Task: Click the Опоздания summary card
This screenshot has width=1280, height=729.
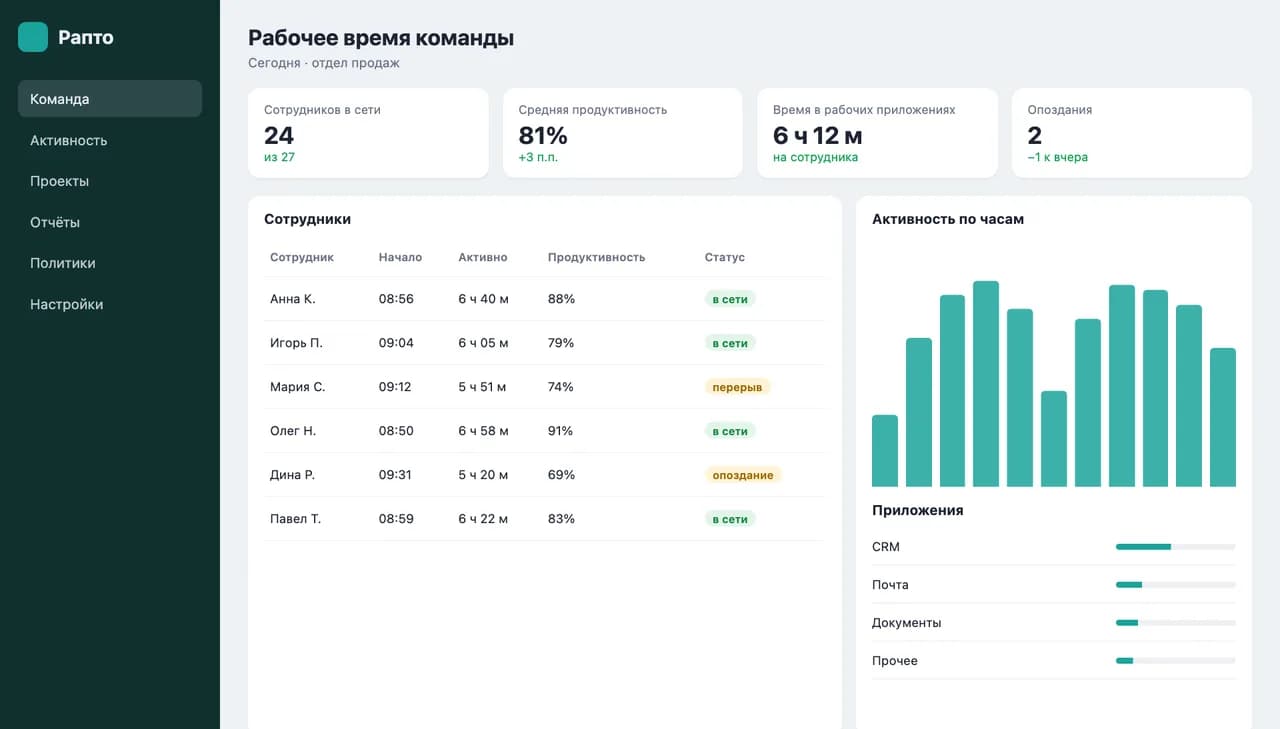Action: tap(1132, 133)
